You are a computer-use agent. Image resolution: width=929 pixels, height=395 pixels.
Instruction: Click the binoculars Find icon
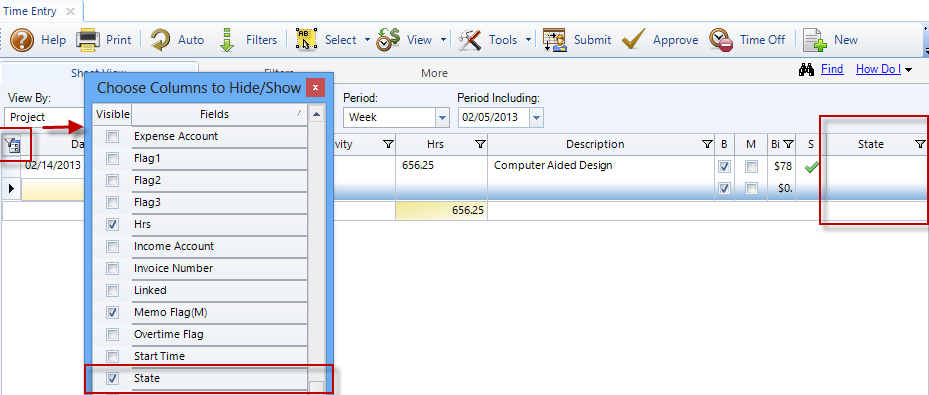point(806,70)
